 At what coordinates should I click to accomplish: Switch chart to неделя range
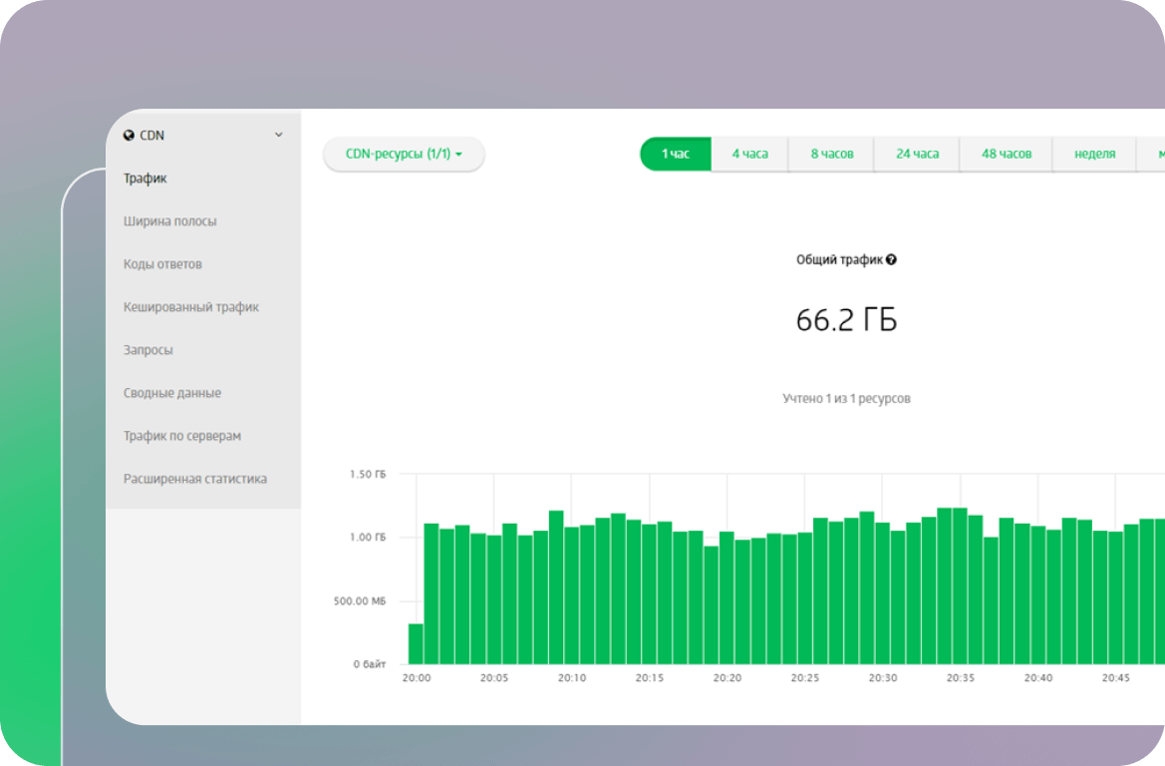point(1094,154)
